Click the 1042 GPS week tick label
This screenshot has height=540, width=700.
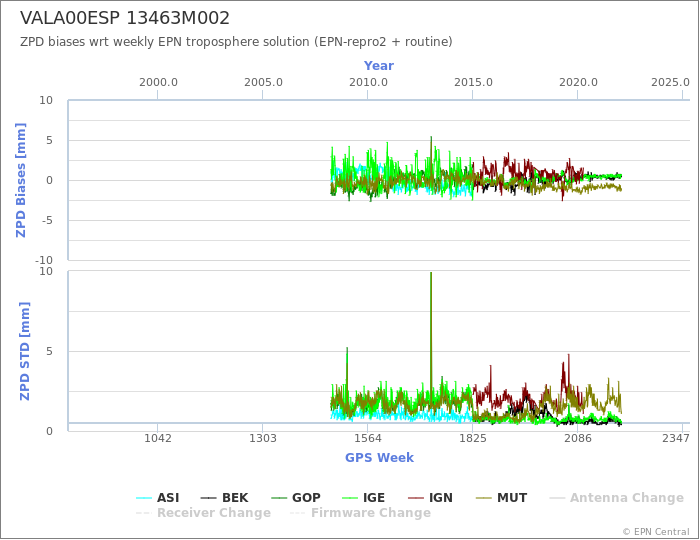pos(158,438)
